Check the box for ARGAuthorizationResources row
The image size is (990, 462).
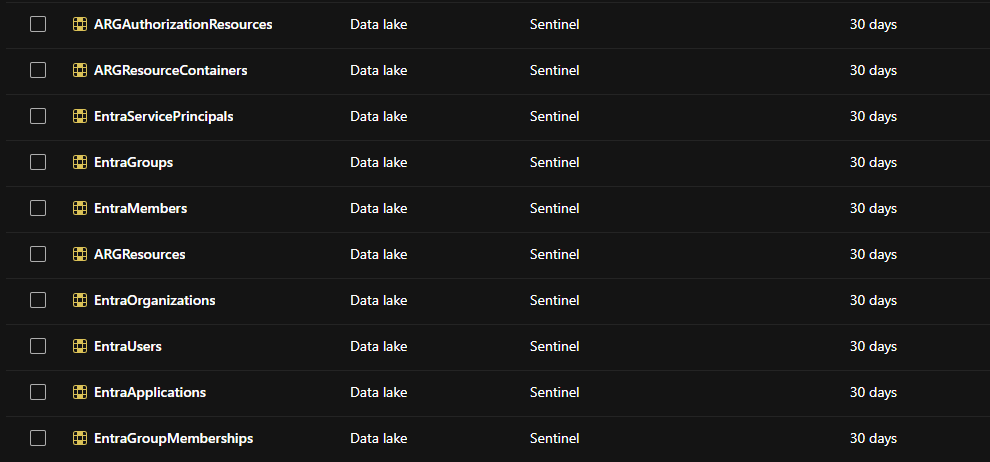[x=38, y=25]
